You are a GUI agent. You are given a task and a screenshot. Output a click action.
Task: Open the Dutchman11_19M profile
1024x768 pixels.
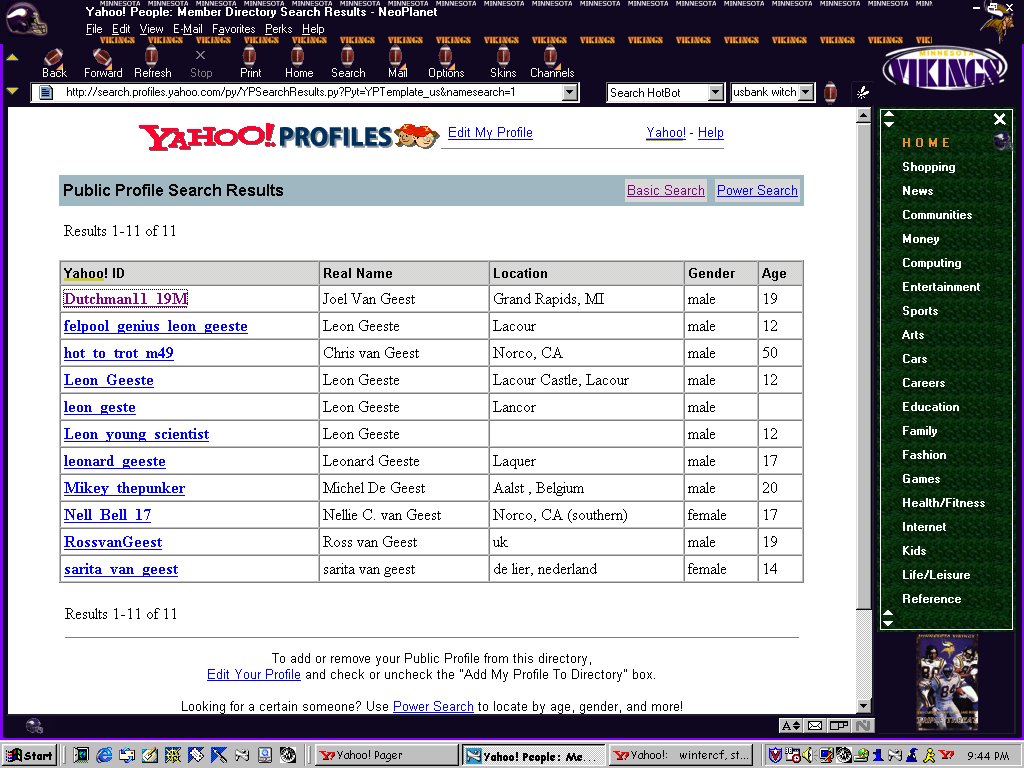(x=125, y=298)
